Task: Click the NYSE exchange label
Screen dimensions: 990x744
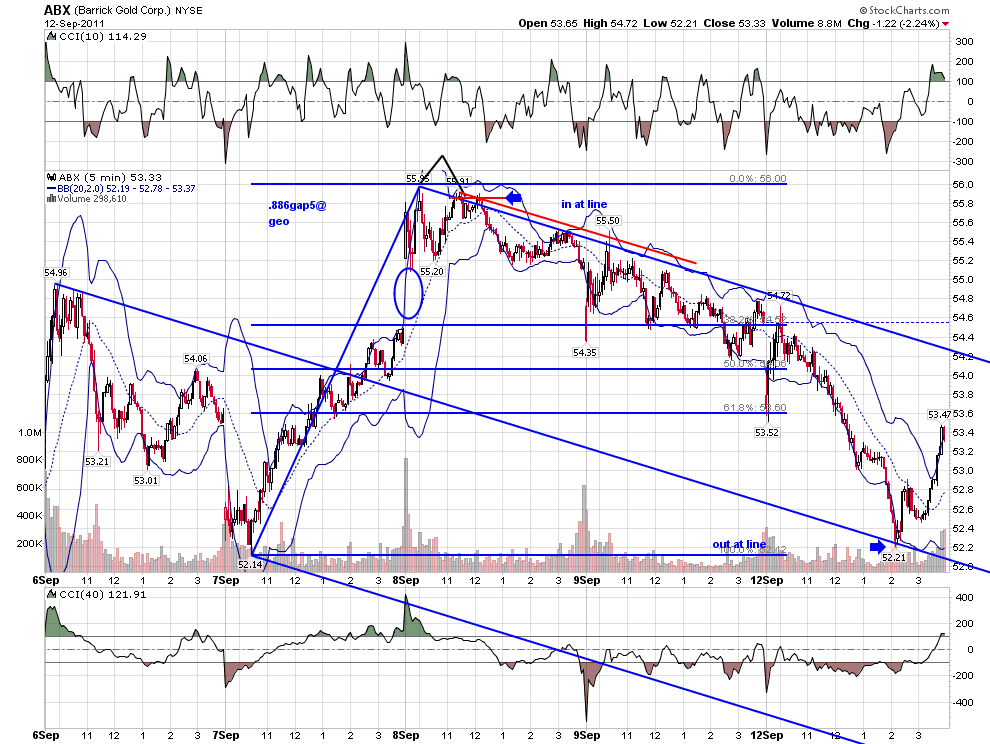Action: (x=189, y=11)
